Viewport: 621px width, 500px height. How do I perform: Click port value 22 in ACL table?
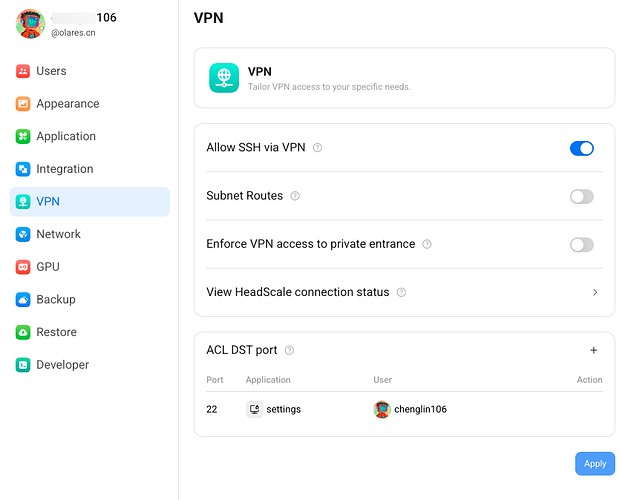212,409
